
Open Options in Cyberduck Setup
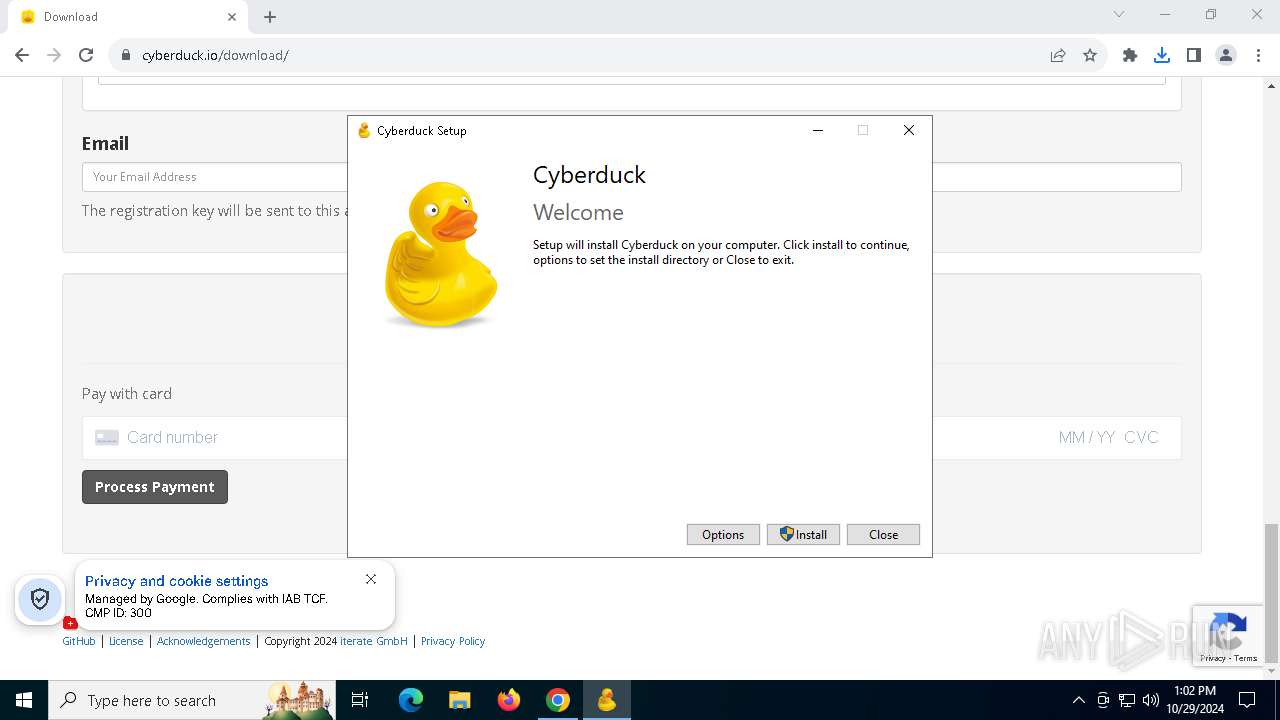pos(723,535)
